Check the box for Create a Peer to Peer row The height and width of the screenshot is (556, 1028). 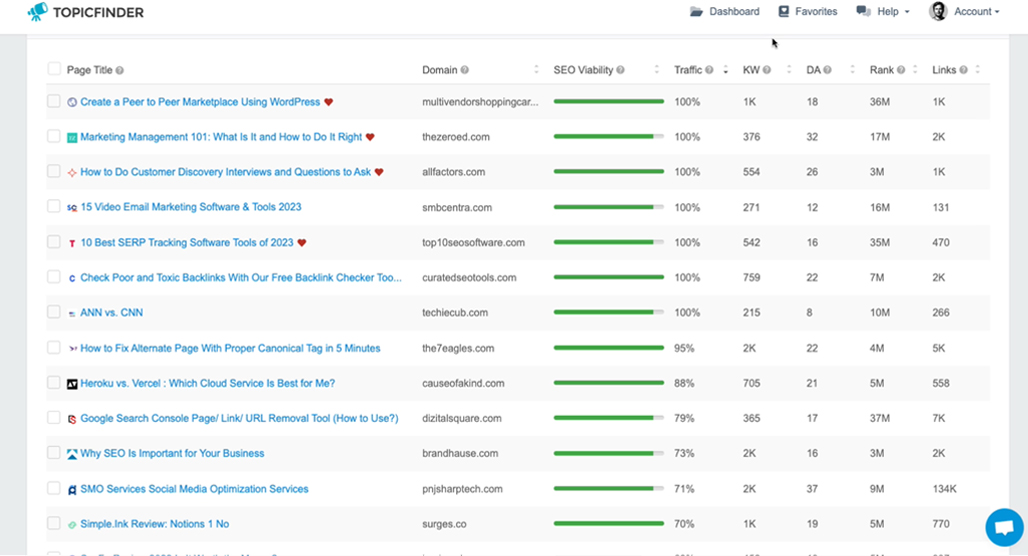click(x=54, y=101)
